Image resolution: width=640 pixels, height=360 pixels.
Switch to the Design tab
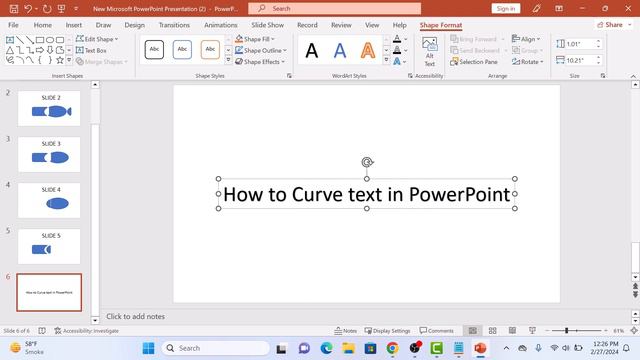point(134,25)
